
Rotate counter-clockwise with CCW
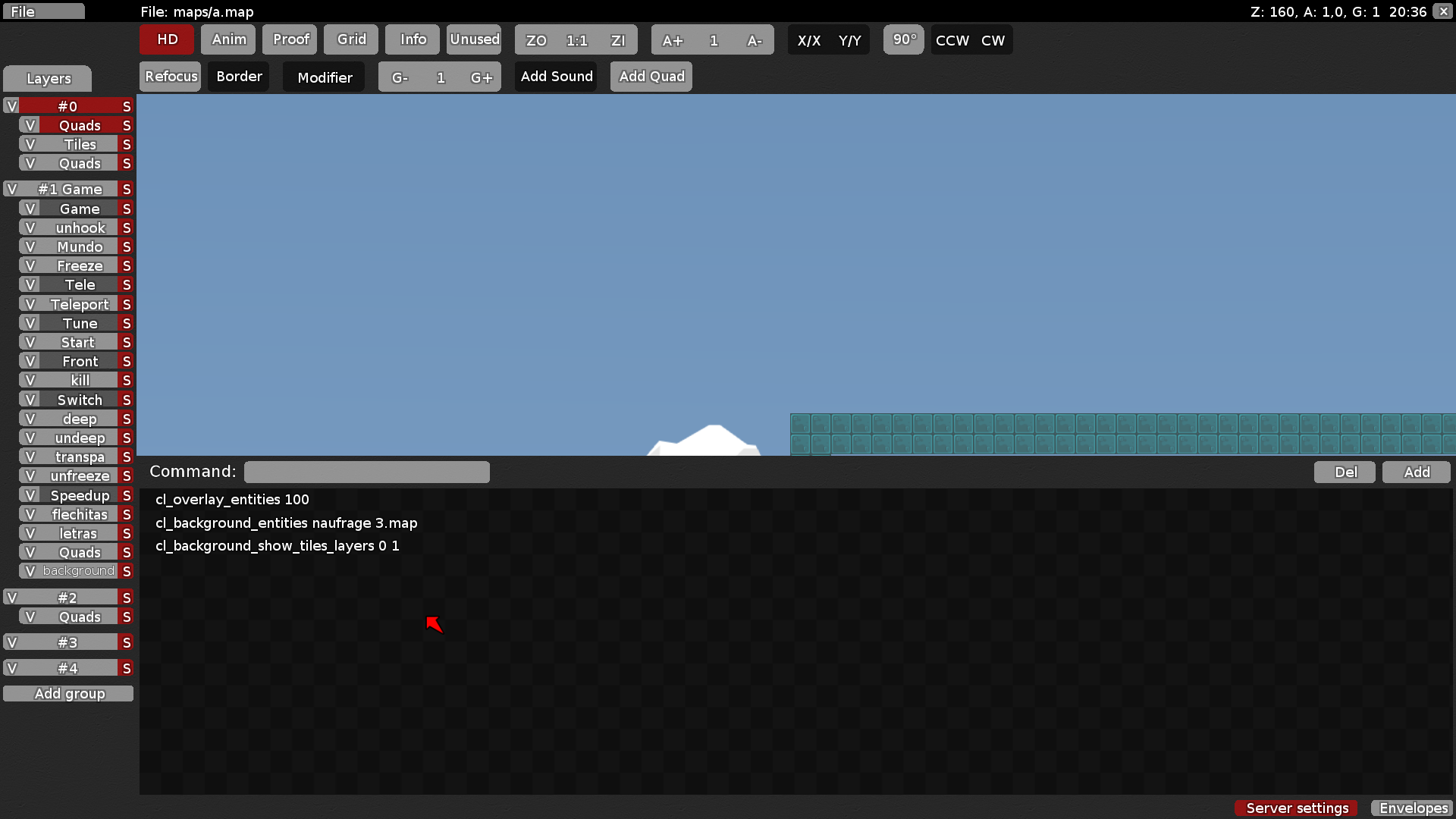pyautogui.click(x=951, y=40)
